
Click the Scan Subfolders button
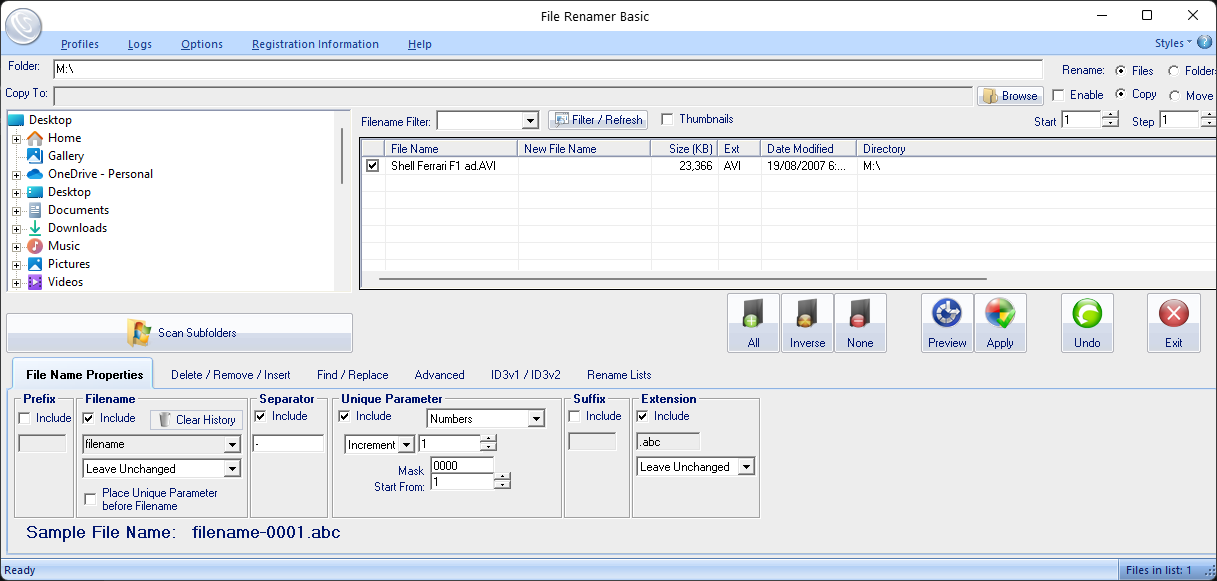(180, 333)
